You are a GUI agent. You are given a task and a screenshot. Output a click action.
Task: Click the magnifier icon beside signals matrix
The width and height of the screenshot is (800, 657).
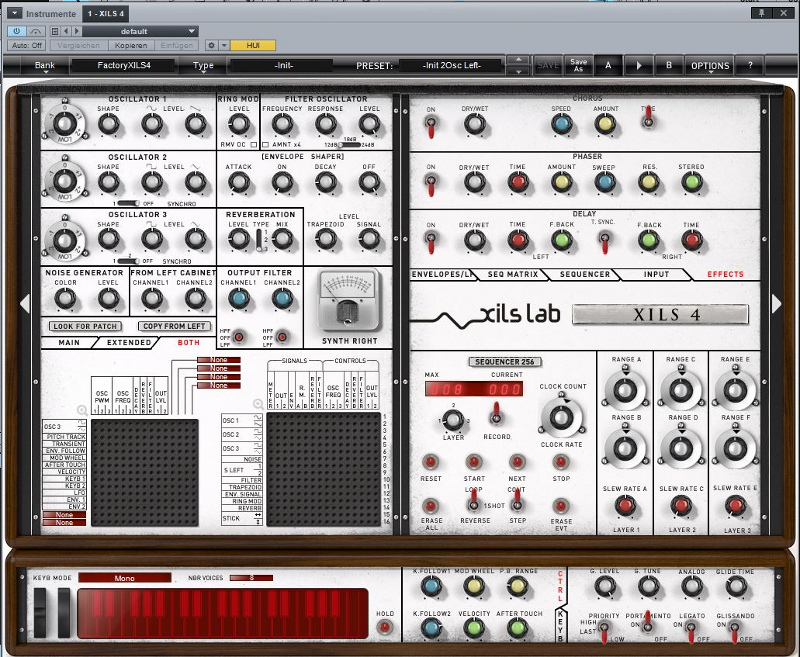point(258,404)
